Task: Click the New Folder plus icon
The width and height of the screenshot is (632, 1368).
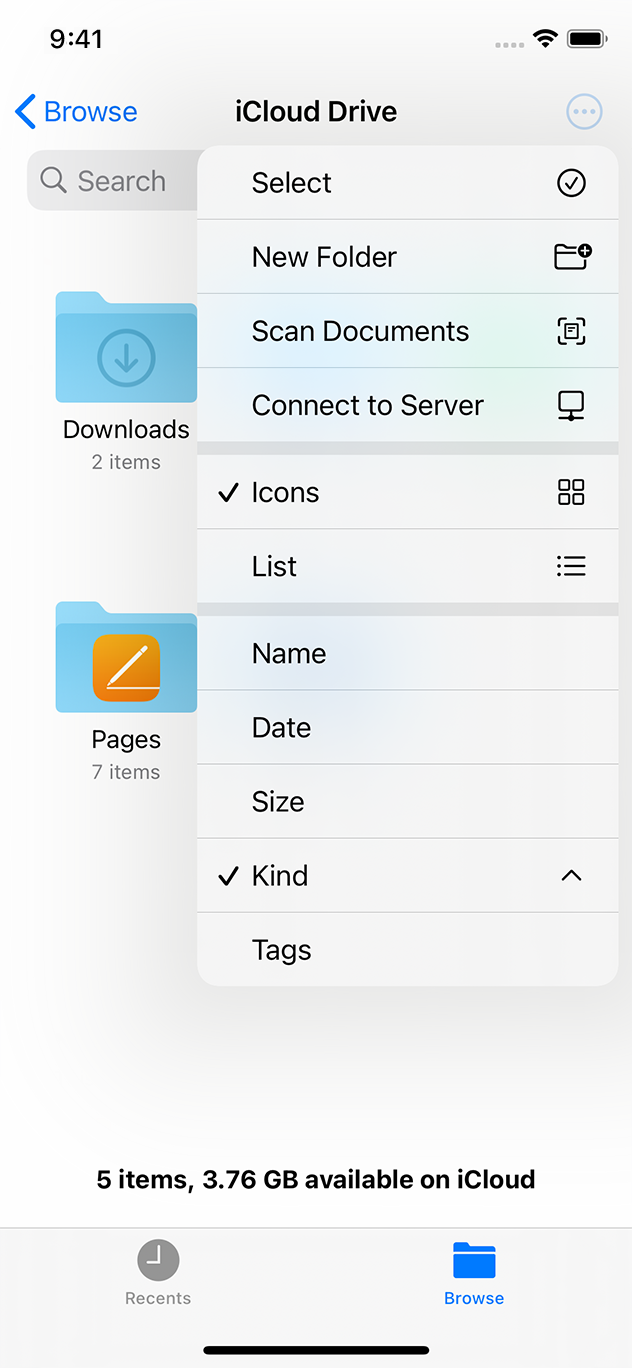Action: click(x=572, y=257)
